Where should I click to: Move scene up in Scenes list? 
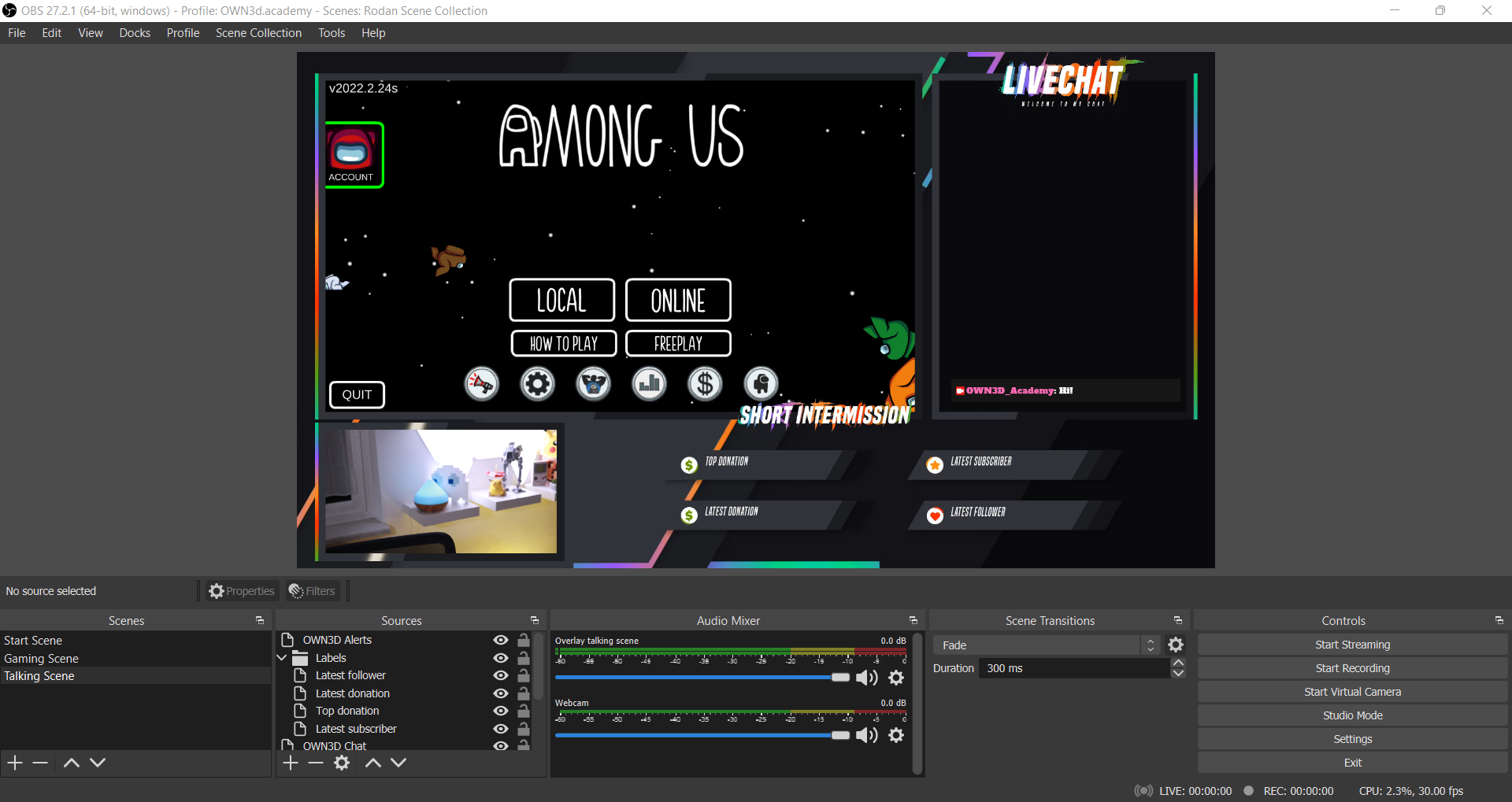coord(71,763)
